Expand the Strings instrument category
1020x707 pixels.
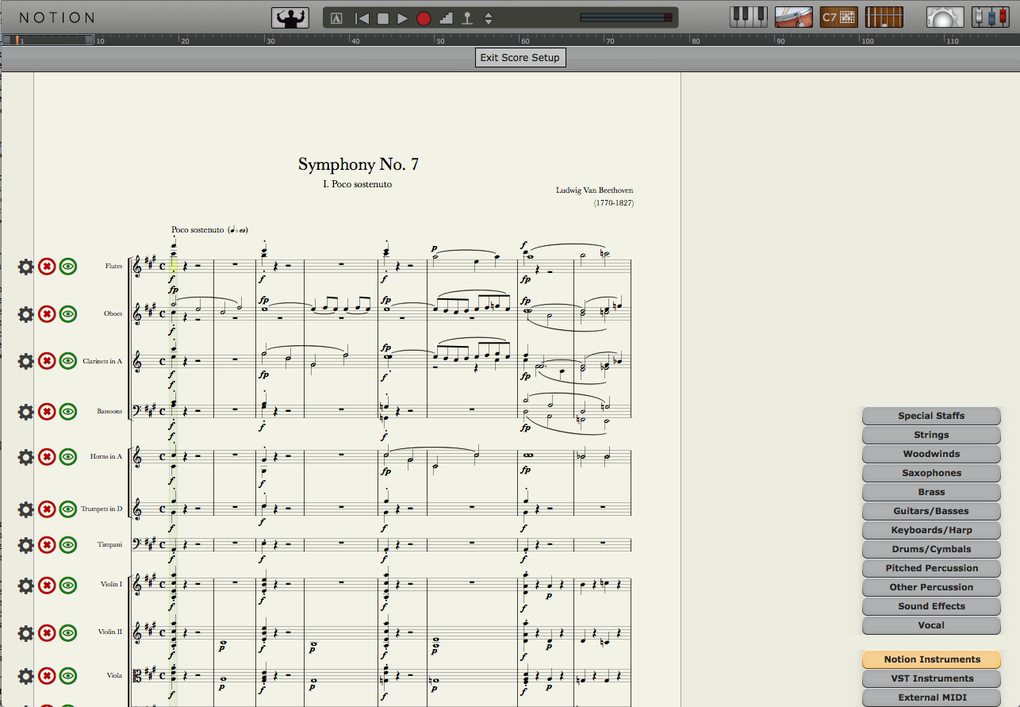coord(931,435)
